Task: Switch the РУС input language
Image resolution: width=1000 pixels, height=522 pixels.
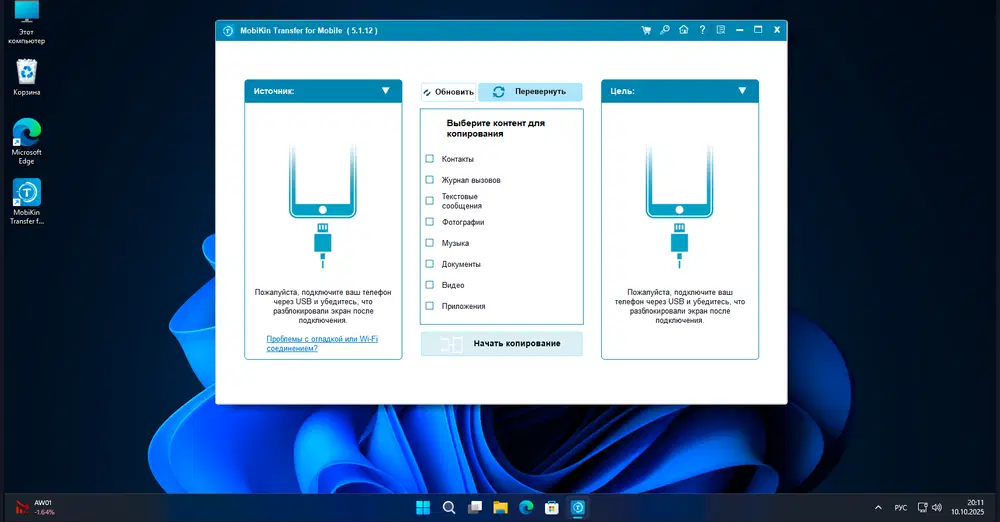Action: 901,508
